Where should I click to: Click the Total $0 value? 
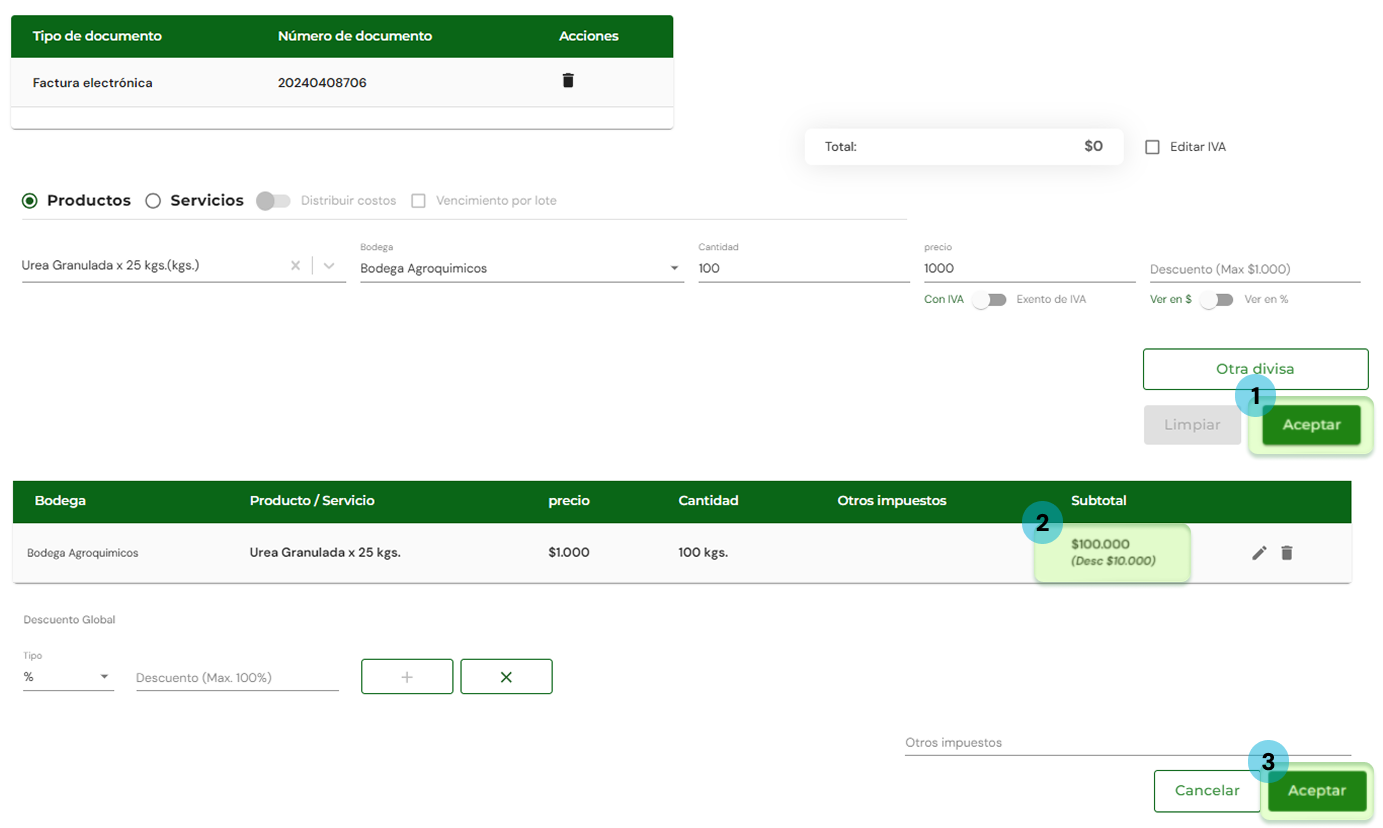(1093, 146)
